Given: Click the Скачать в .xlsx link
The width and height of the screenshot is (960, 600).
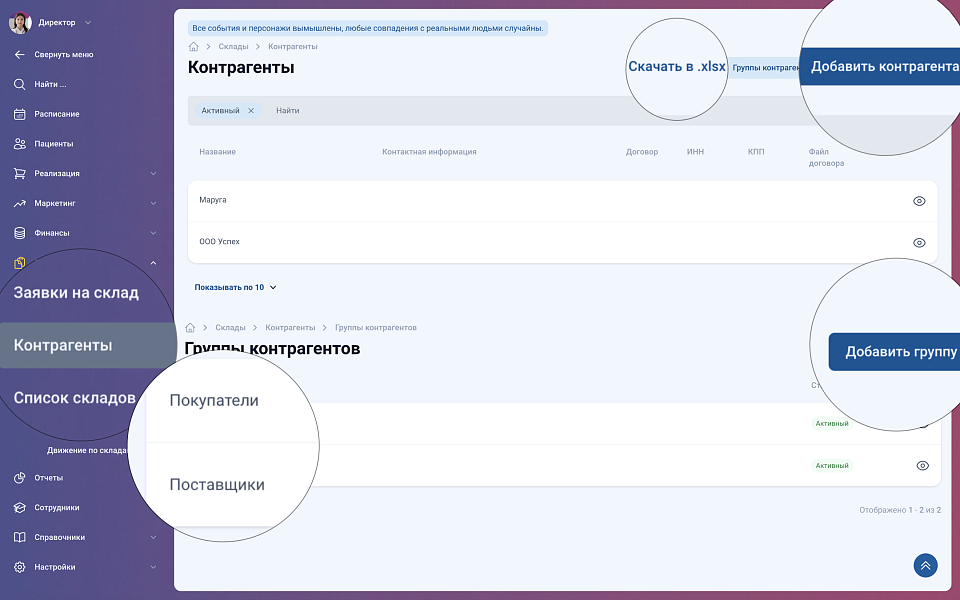Looking at the screenshot, I should point(676,67).
